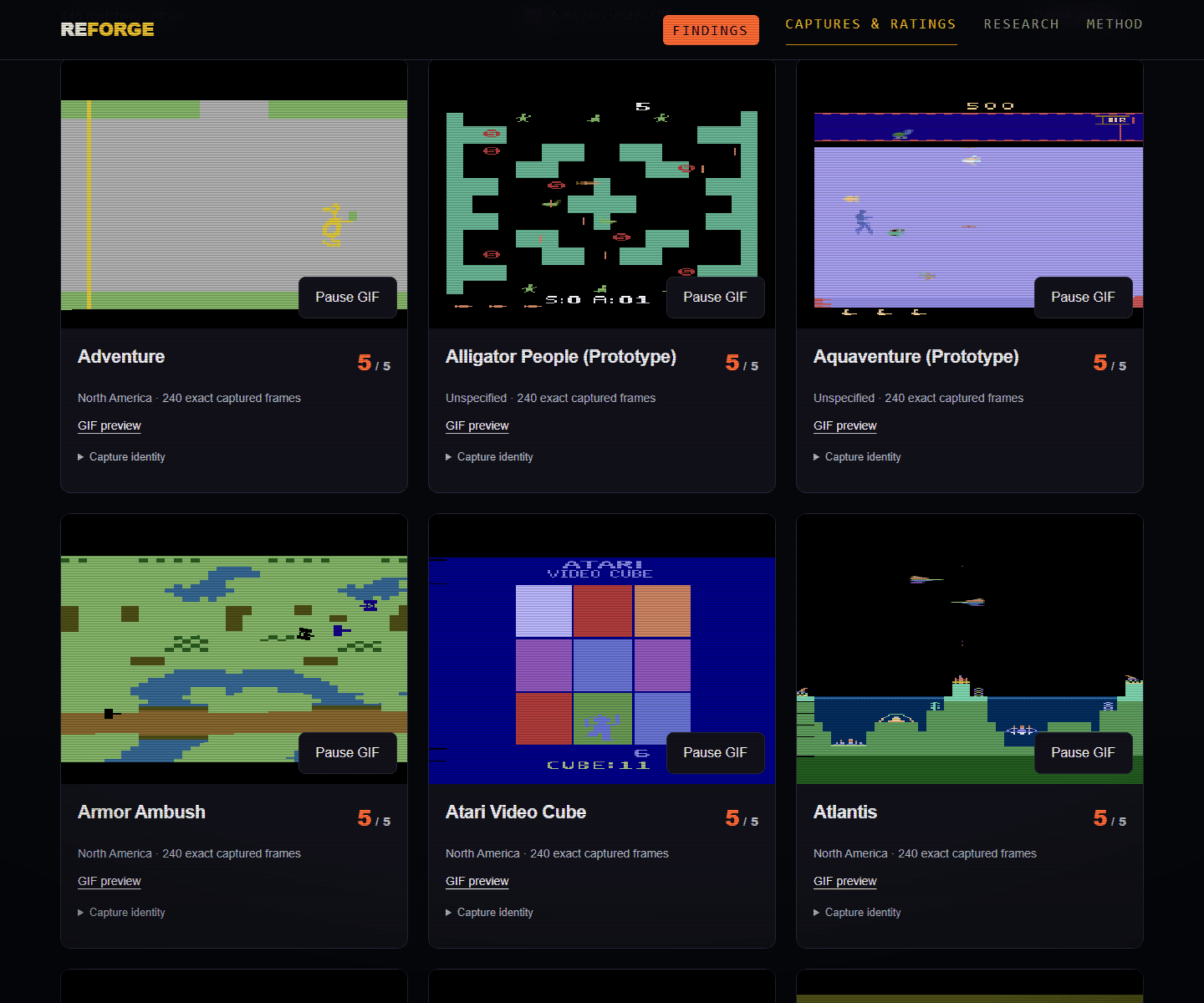Click the 5/5 rating on Adventure
Image resolution: width=1204 pixels, height=1003 pixels.
coord(374,363)
